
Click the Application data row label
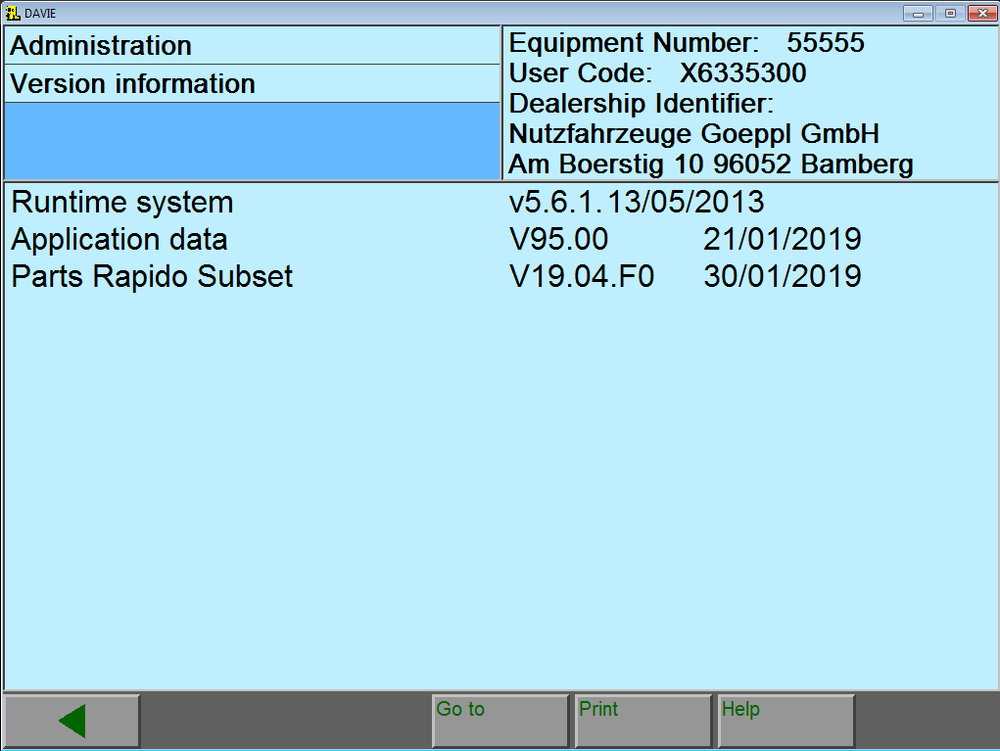(119, 240)
